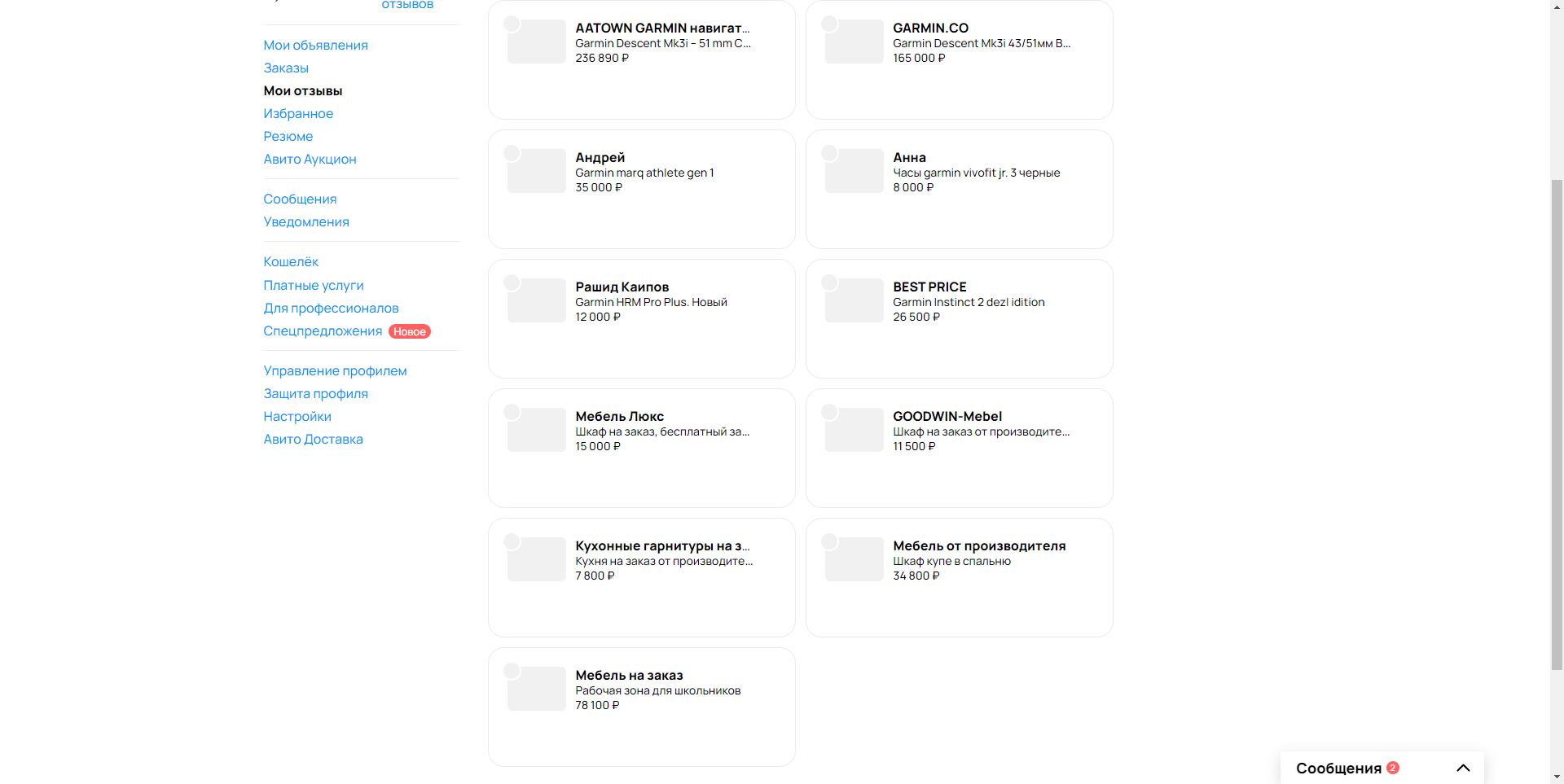Open the BEST PRICE seller name
1564x784 pixels.
point(929,287)
